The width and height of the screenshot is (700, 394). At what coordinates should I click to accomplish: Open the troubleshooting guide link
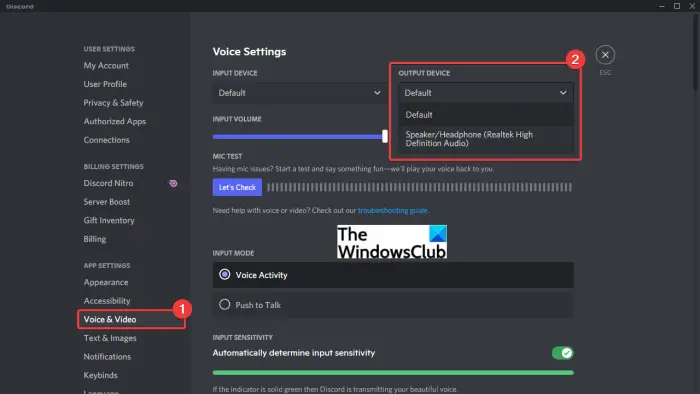point(392,210)
